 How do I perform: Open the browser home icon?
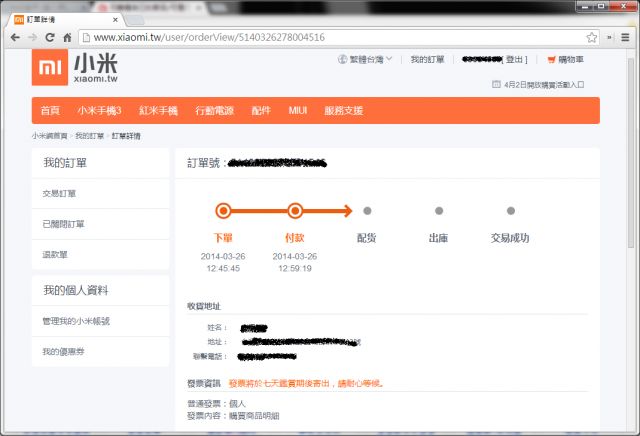click(x=67, y=38)
